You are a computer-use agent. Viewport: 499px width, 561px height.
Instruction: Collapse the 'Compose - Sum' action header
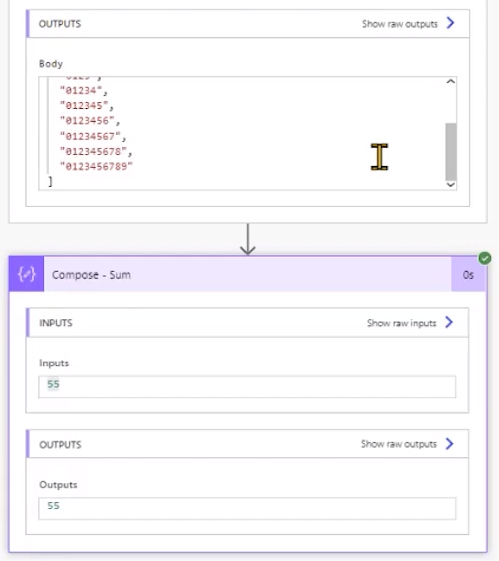pos(248,274)
